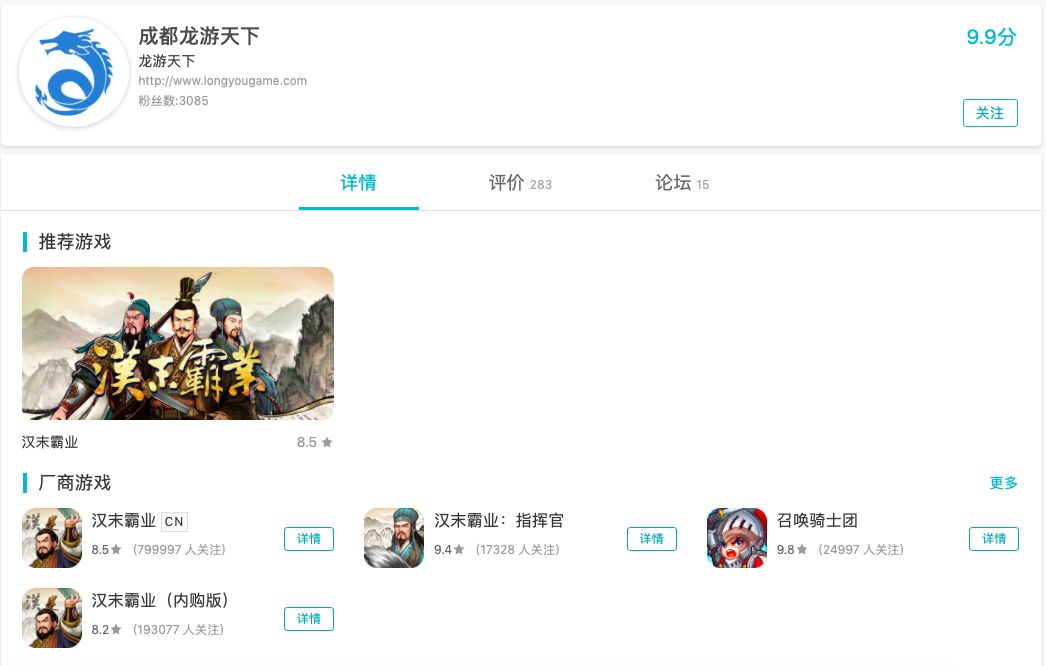Image resolution: width=1046 pixels, height=666 pixels.
Task: Click the (799997 人关注) follower count
Action: tap(179, 550)
